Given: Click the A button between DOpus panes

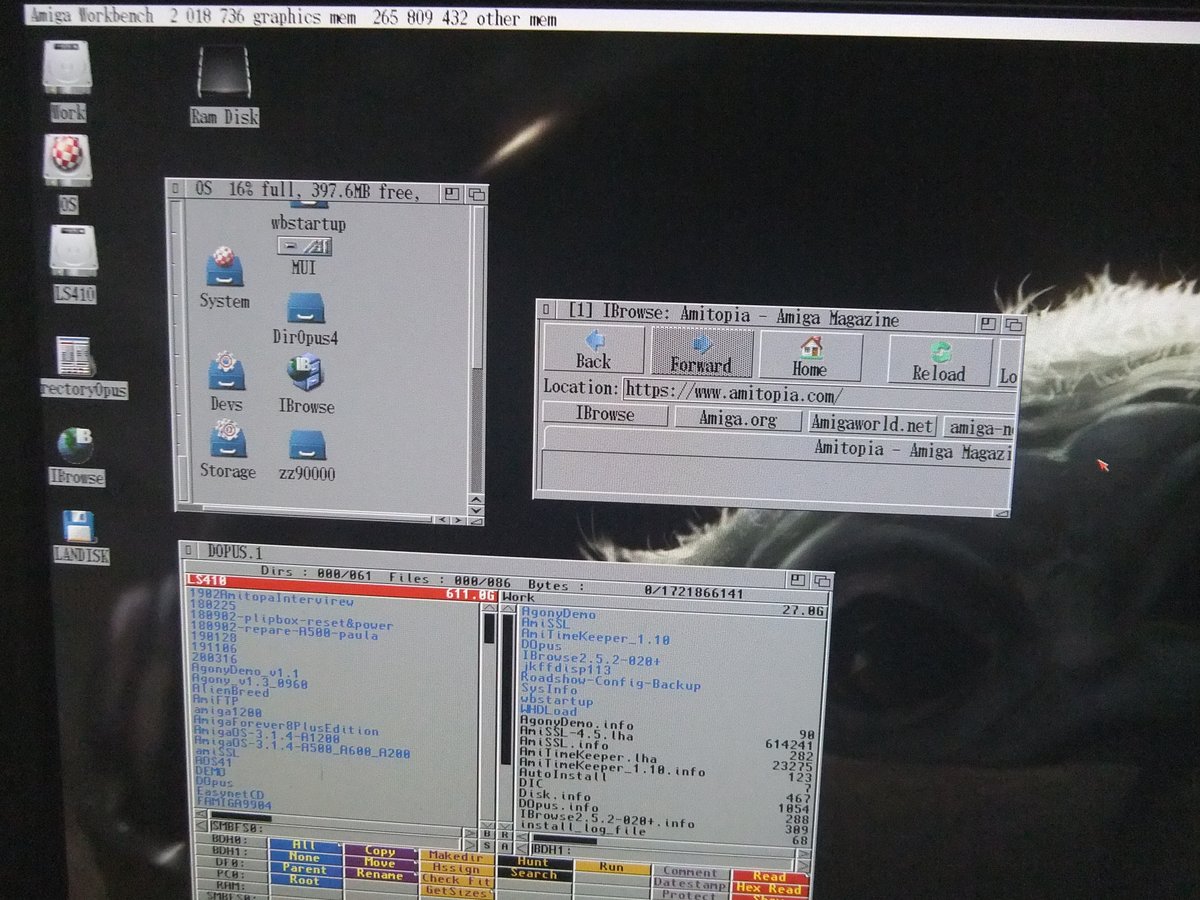Looking at the screenshot, I should pyautogui.click(x=505, y=846).
